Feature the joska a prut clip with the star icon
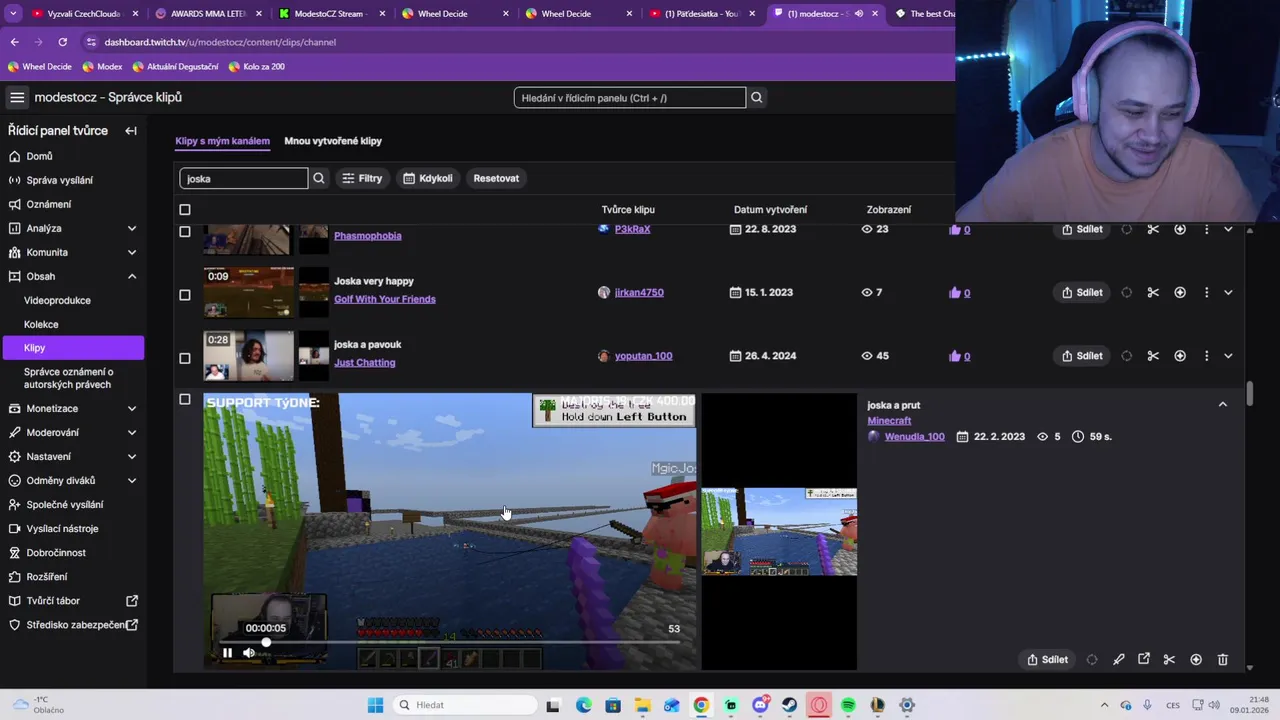 1196,659
